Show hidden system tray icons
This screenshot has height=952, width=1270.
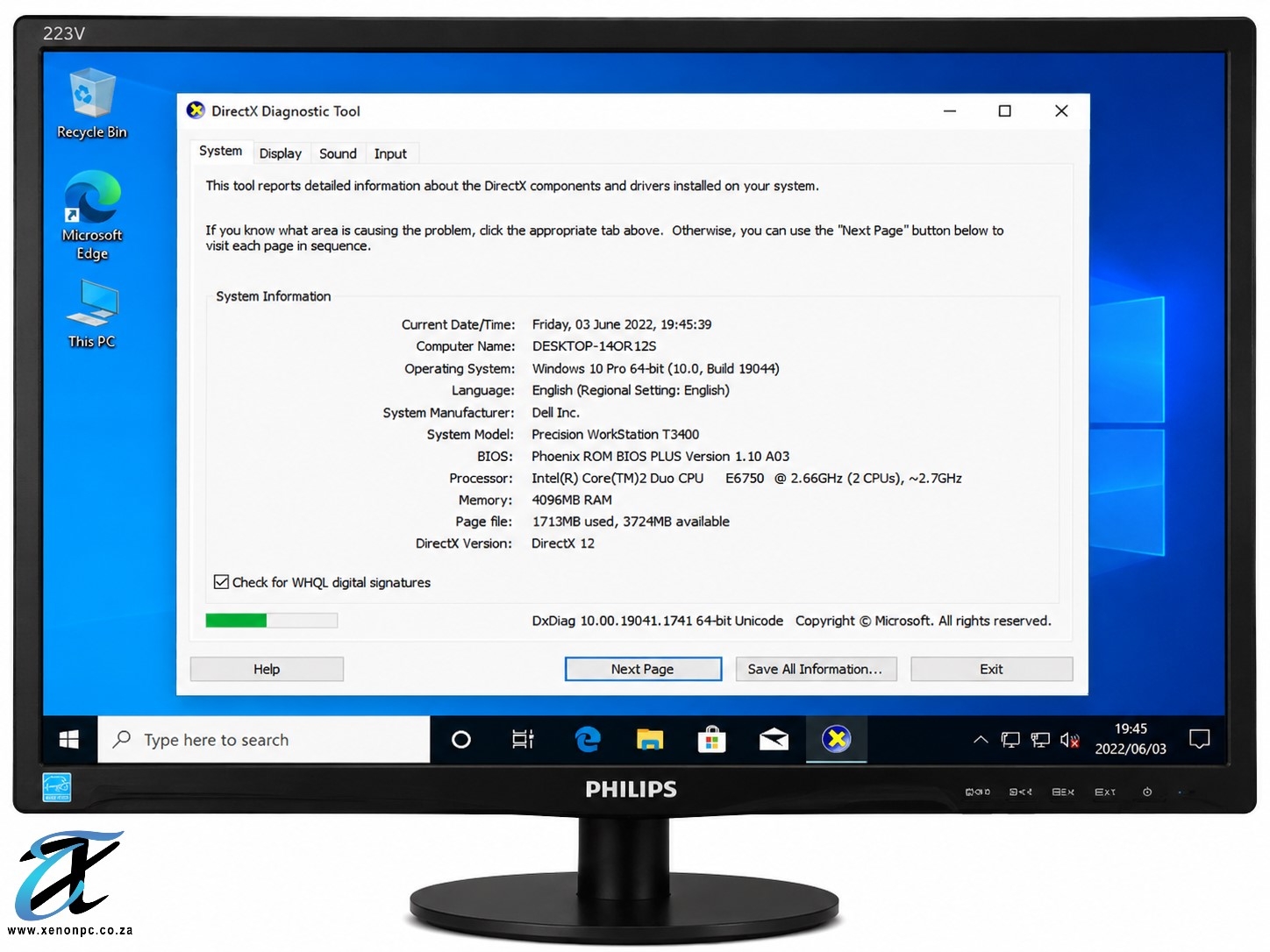pyautogui.click(x=981, y=740)
